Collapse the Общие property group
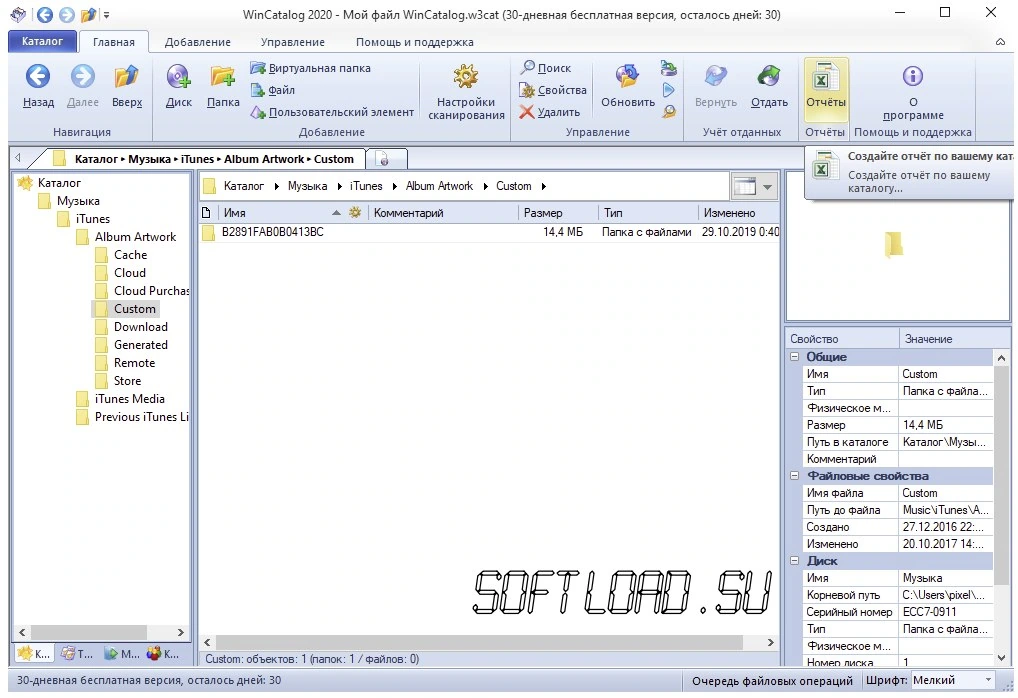Viewport: 1018px width, 698px height. point(794,356)
